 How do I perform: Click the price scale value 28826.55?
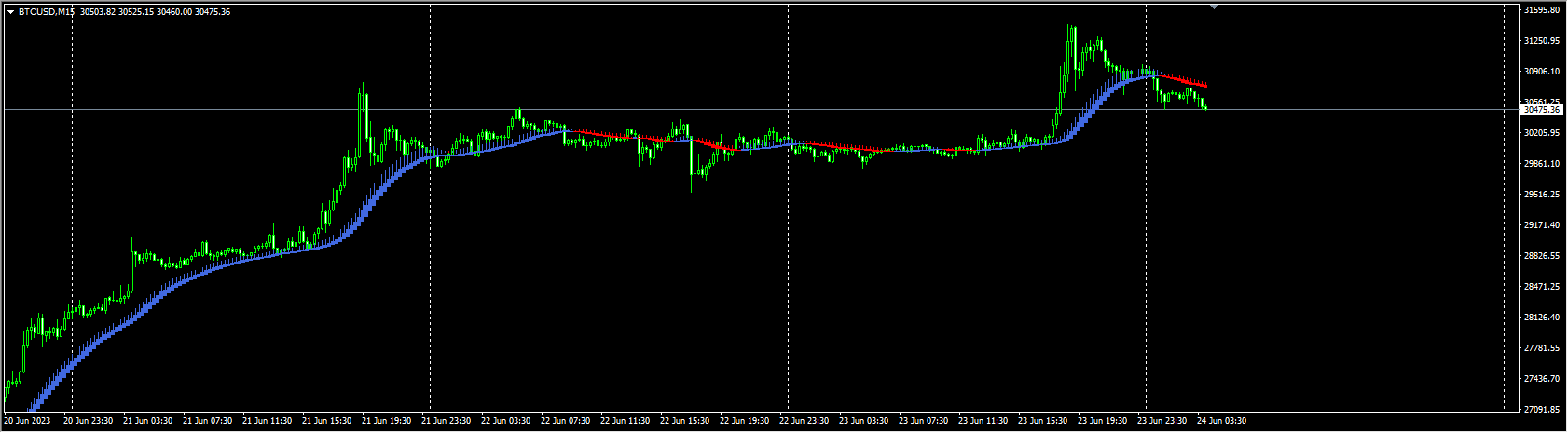point(1542,256)
